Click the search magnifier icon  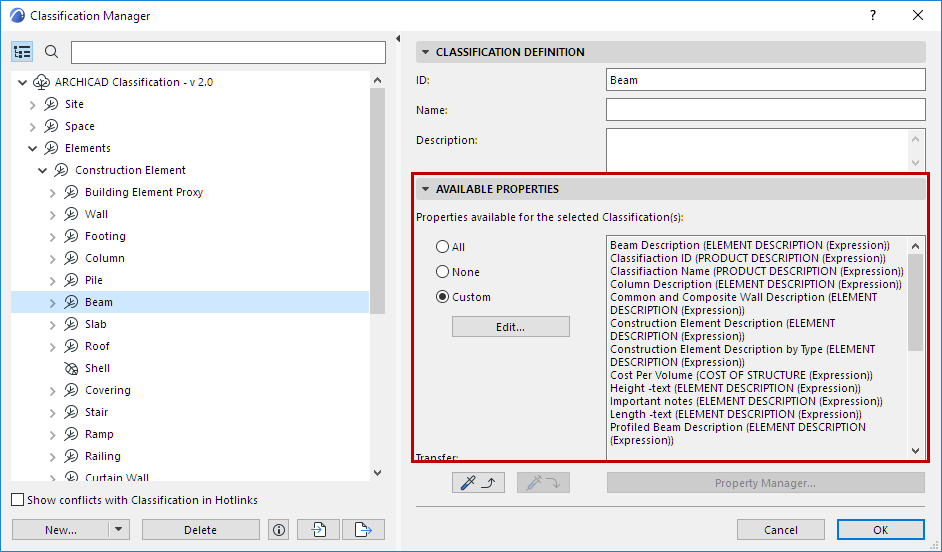pos(52,52)
